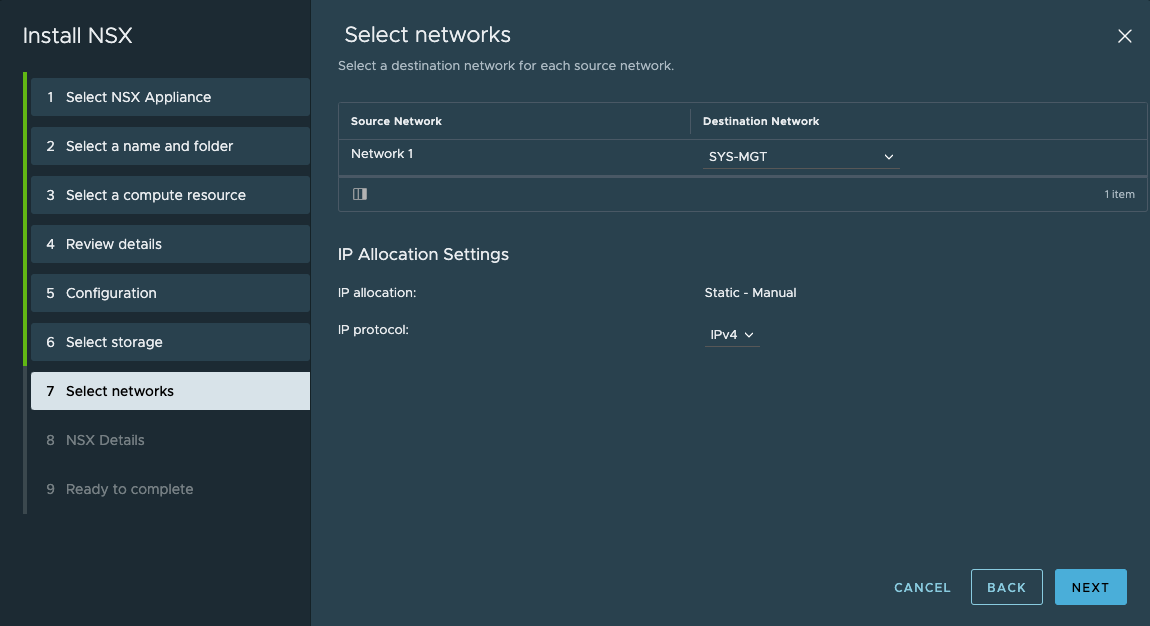Click the Destination Network column header
The image size is (1150, 626).
(761, 121)
